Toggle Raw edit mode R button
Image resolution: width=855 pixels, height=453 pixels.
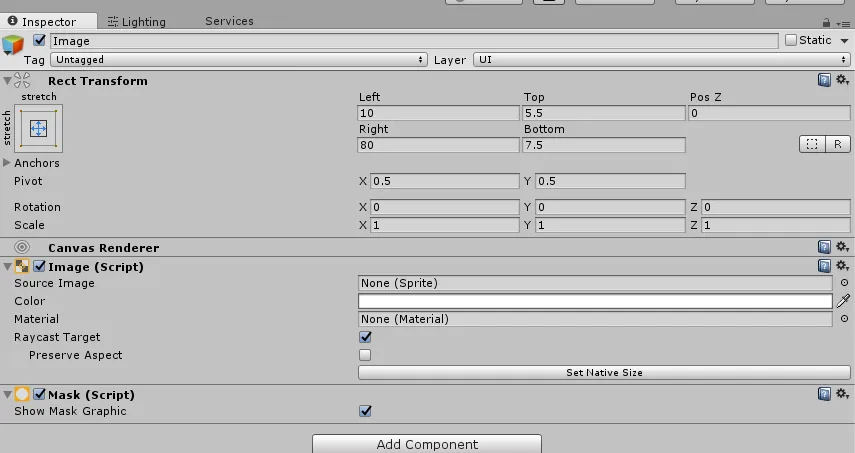pyautogui.click(x=838, y=144)
